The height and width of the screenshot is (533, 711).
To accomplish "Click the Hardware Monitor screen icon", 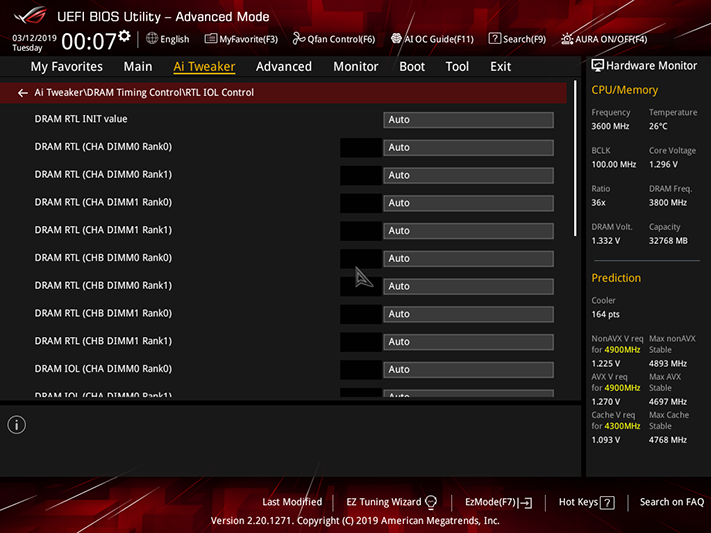I will pos(598,66).
